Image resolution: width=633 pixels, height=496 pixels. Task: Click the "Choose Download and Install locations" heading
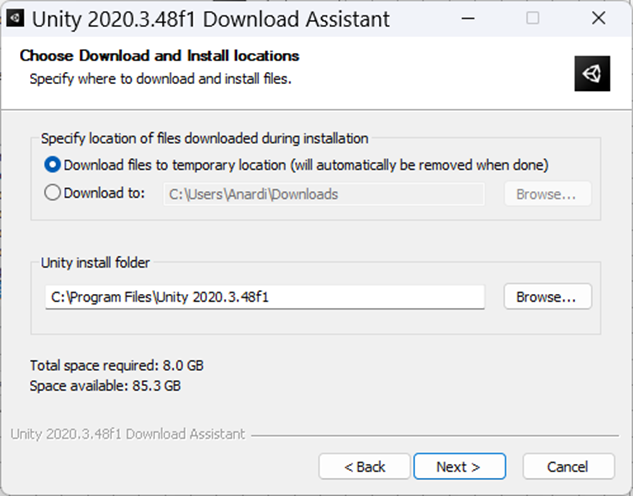click(159, 56)
